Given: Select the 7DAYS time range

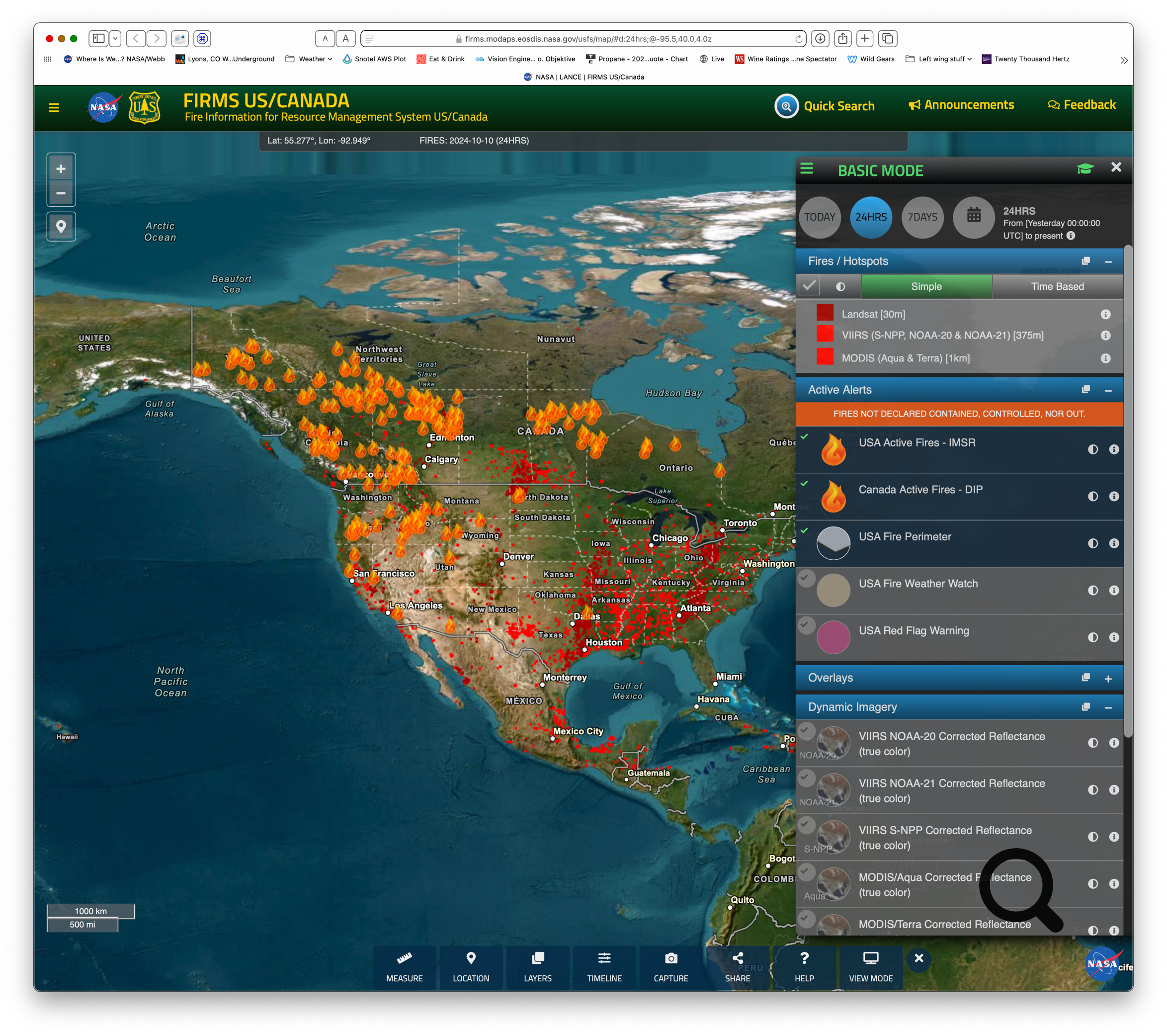Looking at the screenshot, I should (922, 217).
